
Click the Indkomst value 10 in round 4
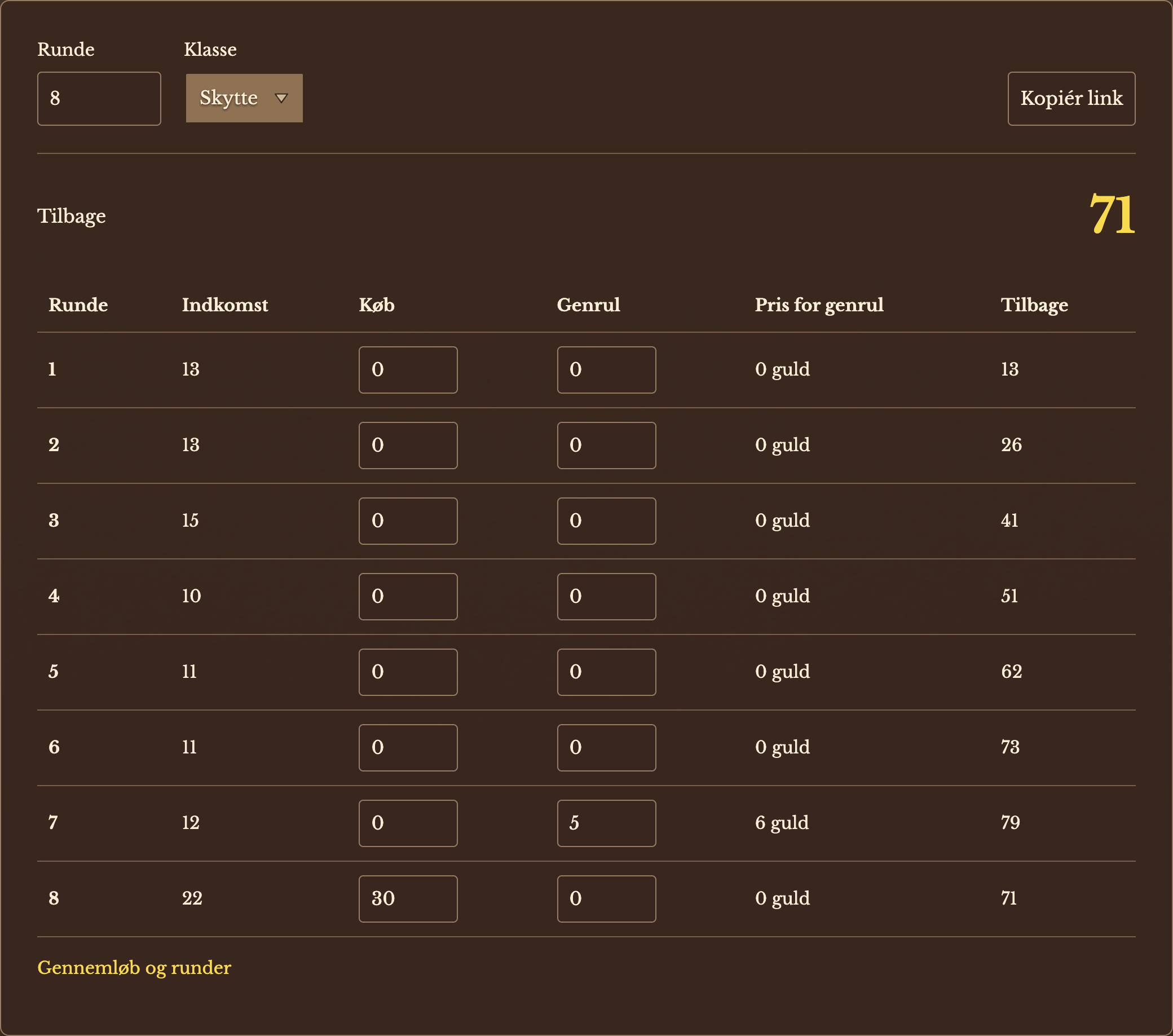[x=192, y=596]
